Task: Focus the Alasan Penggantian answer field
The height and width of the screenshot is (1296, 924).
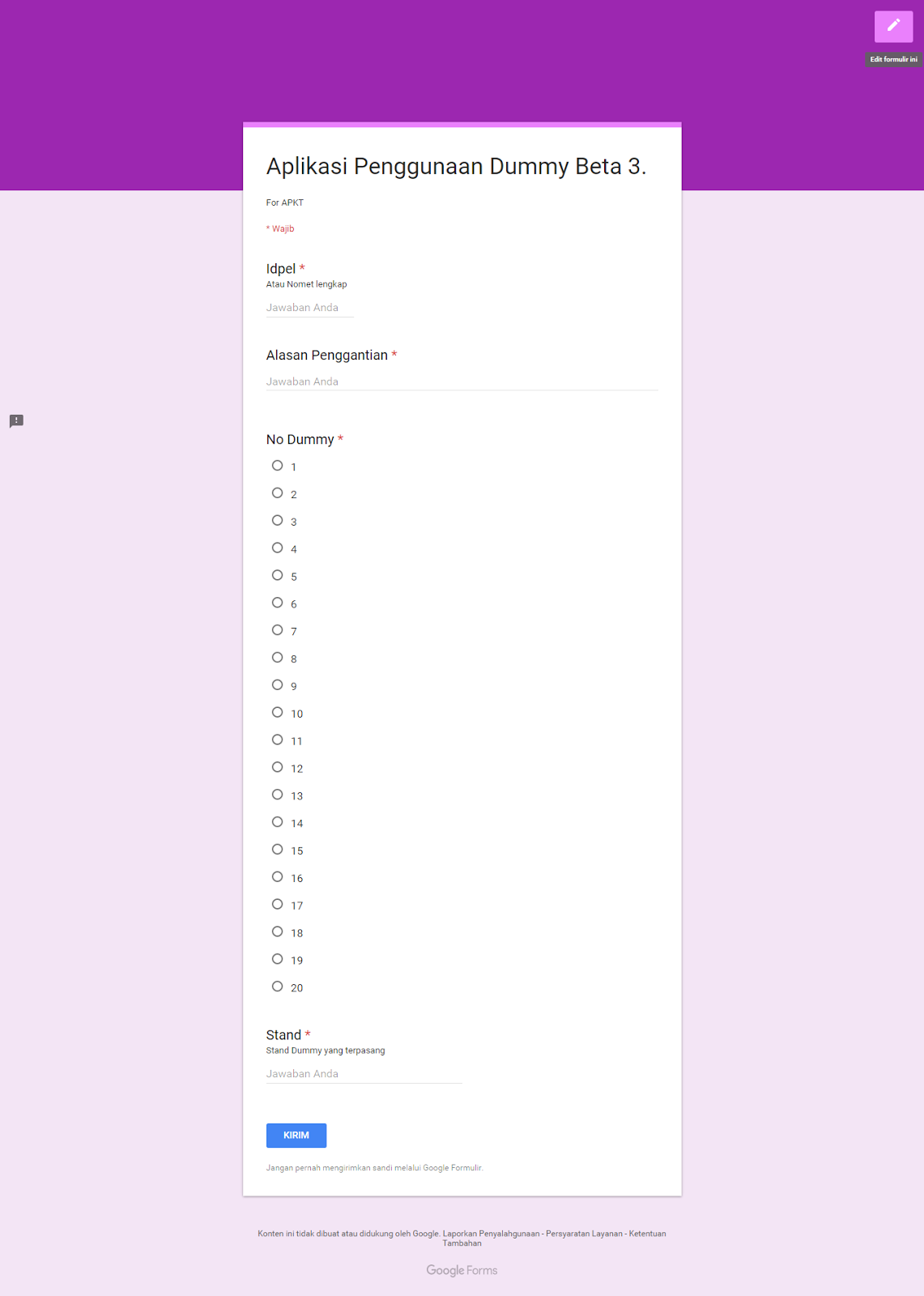Action: pos(462,382)
